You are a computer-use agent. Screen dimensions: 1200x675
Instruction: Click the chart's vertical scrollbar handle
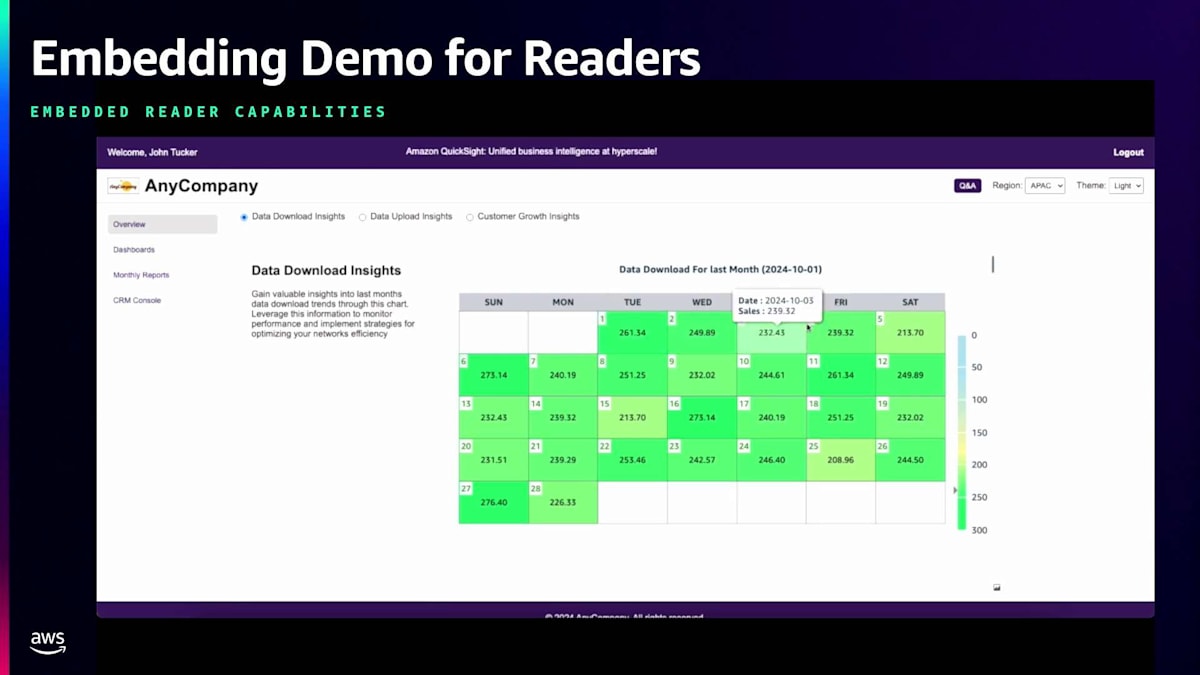pos(993,264)
